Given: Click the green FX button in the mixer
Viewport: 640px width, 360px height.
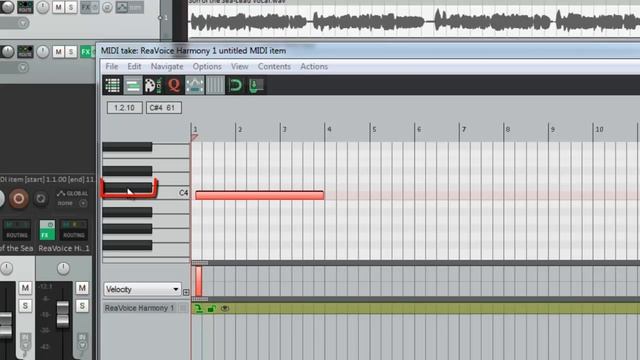Looking at the screenshot, I should point(47,230).
